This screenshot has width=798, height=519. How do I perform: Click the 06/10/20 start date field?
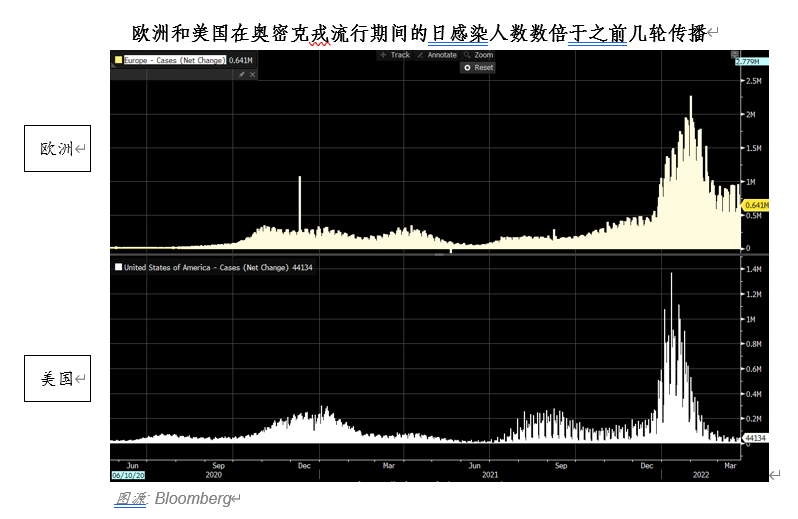(x=128, y=475)
